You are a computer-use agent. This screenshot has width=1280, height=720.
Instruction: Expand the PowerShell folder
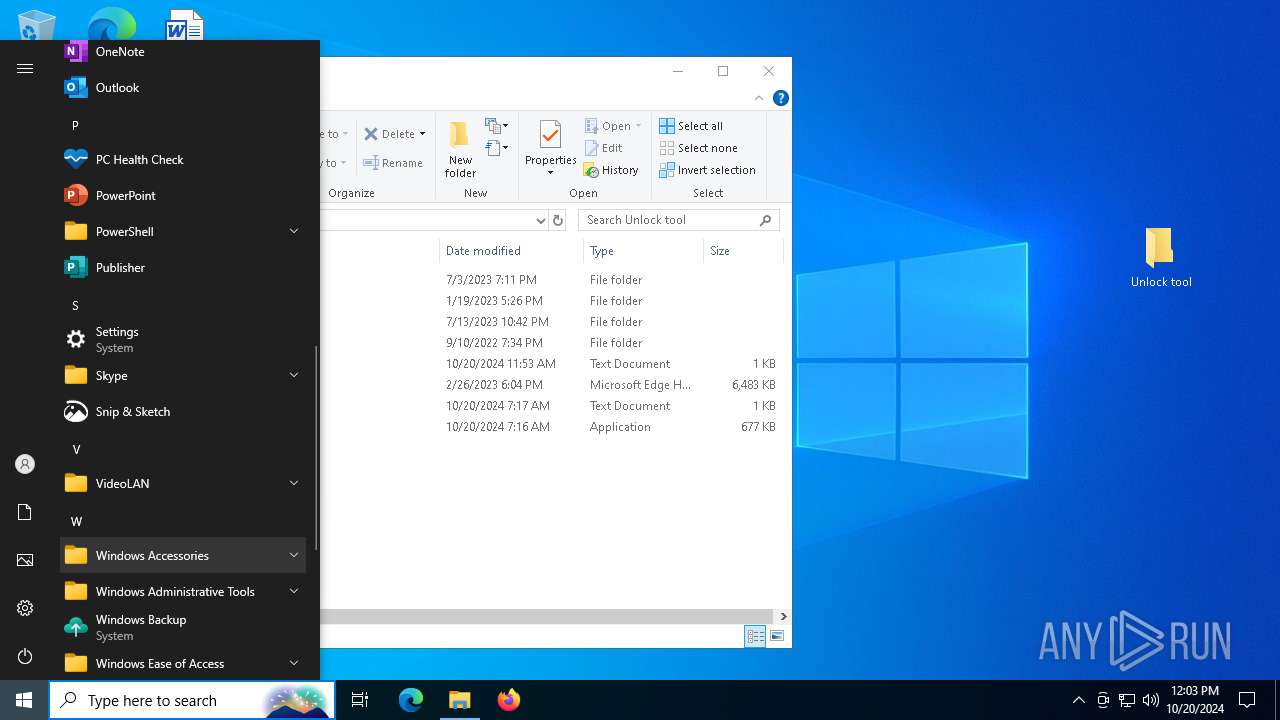183,231
